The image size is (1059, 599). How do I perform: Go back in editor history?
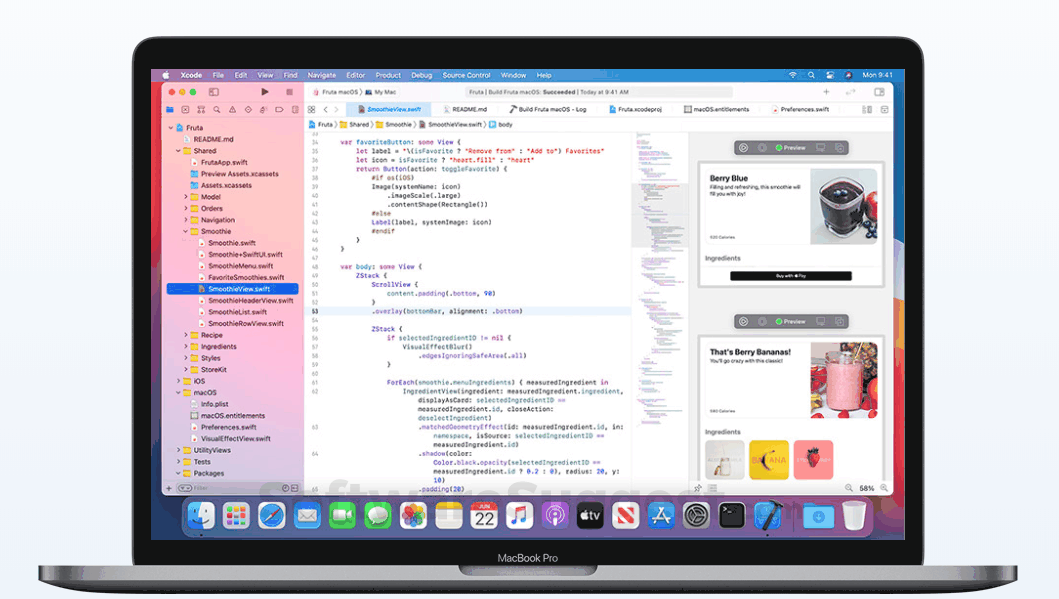[326, 109]
